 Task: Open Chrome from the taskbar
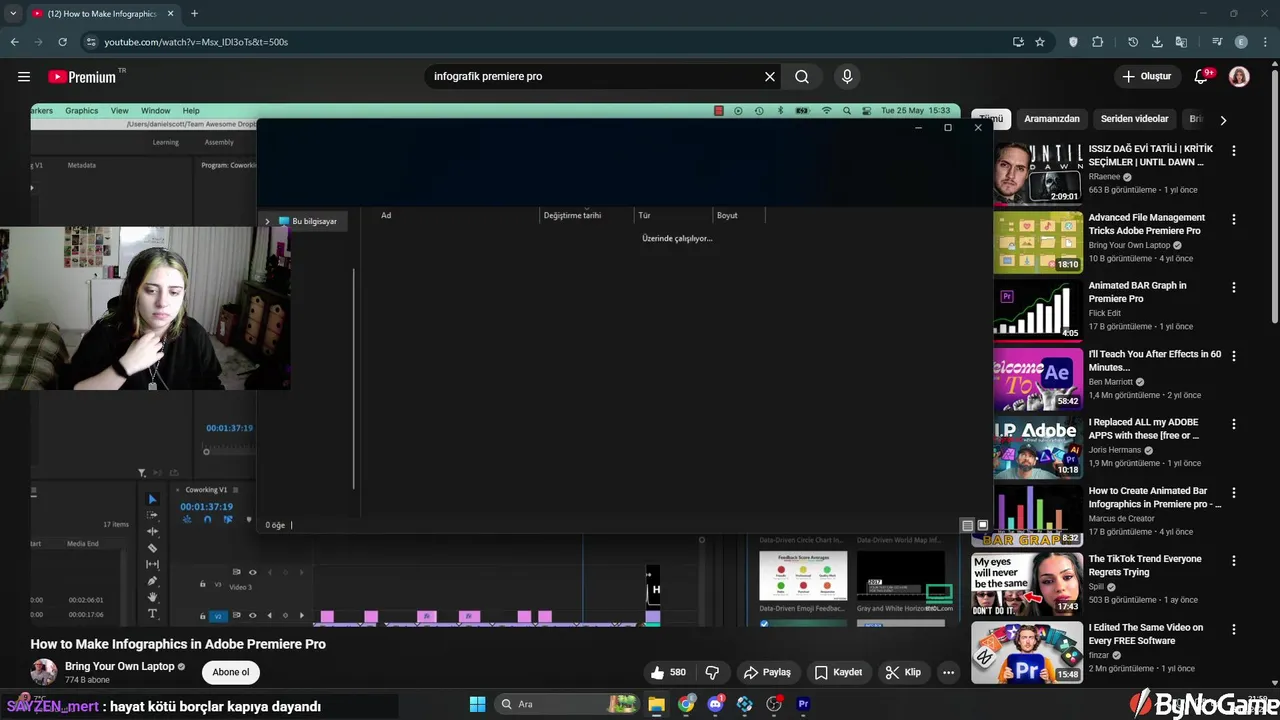[686, 704]
